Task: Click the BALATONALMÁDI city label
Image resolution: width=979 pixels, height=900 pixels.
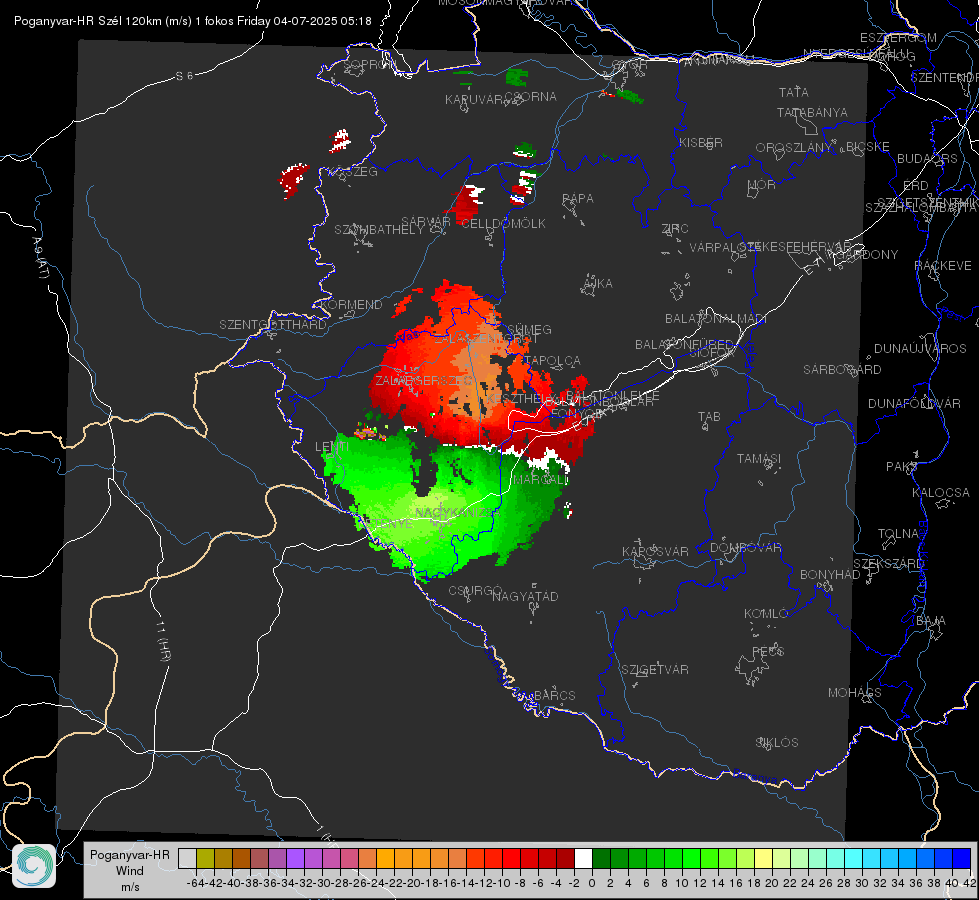Action: coord(716,319)
